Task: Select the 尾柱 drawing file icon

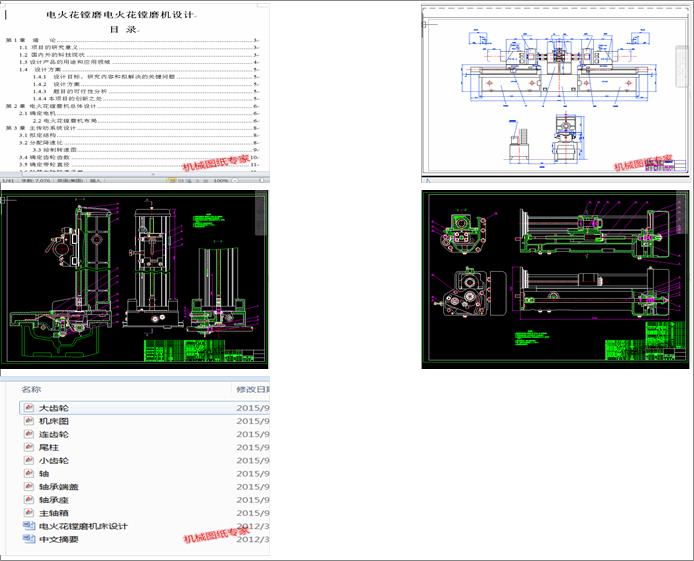Action: click(29, 447)
